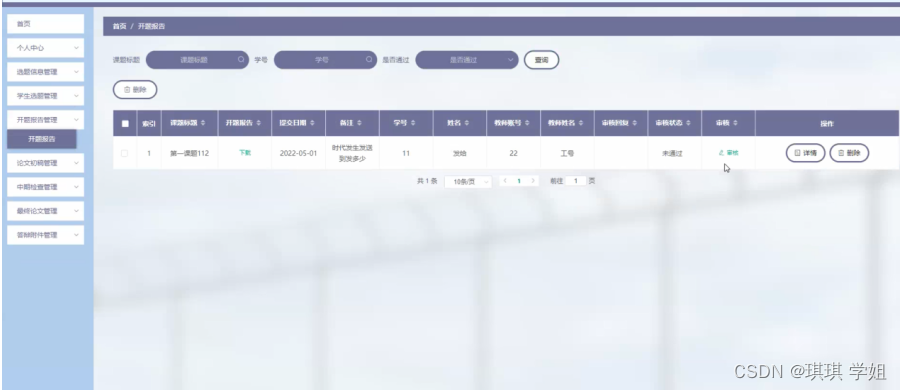Expand 最终论文管理 sidebar menu
This screenshot has height=390, width=902.
[x=45, y=211]
